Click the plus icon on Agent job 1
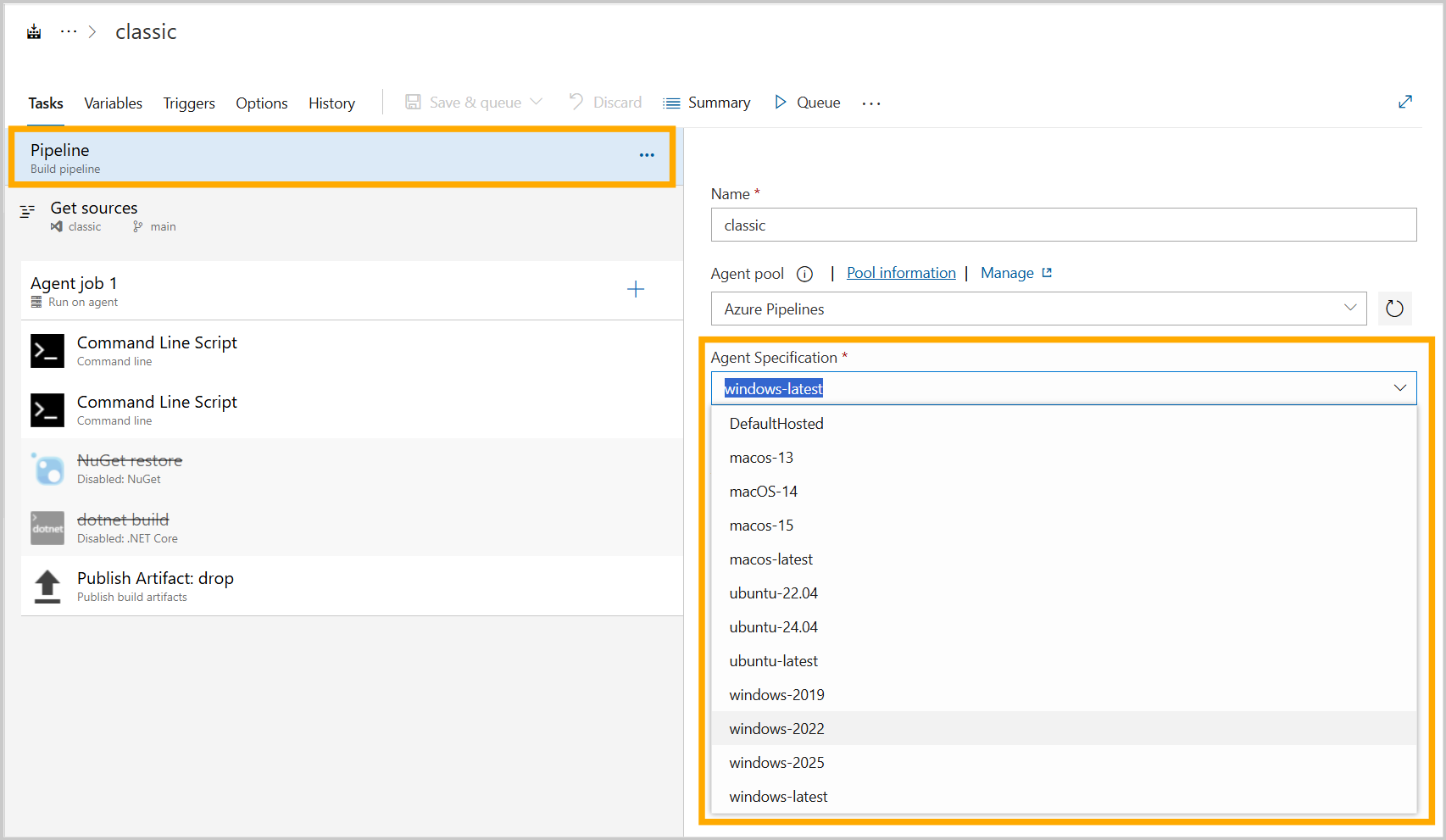Viewport: 1446px width, 840px height. pos(635,290)
